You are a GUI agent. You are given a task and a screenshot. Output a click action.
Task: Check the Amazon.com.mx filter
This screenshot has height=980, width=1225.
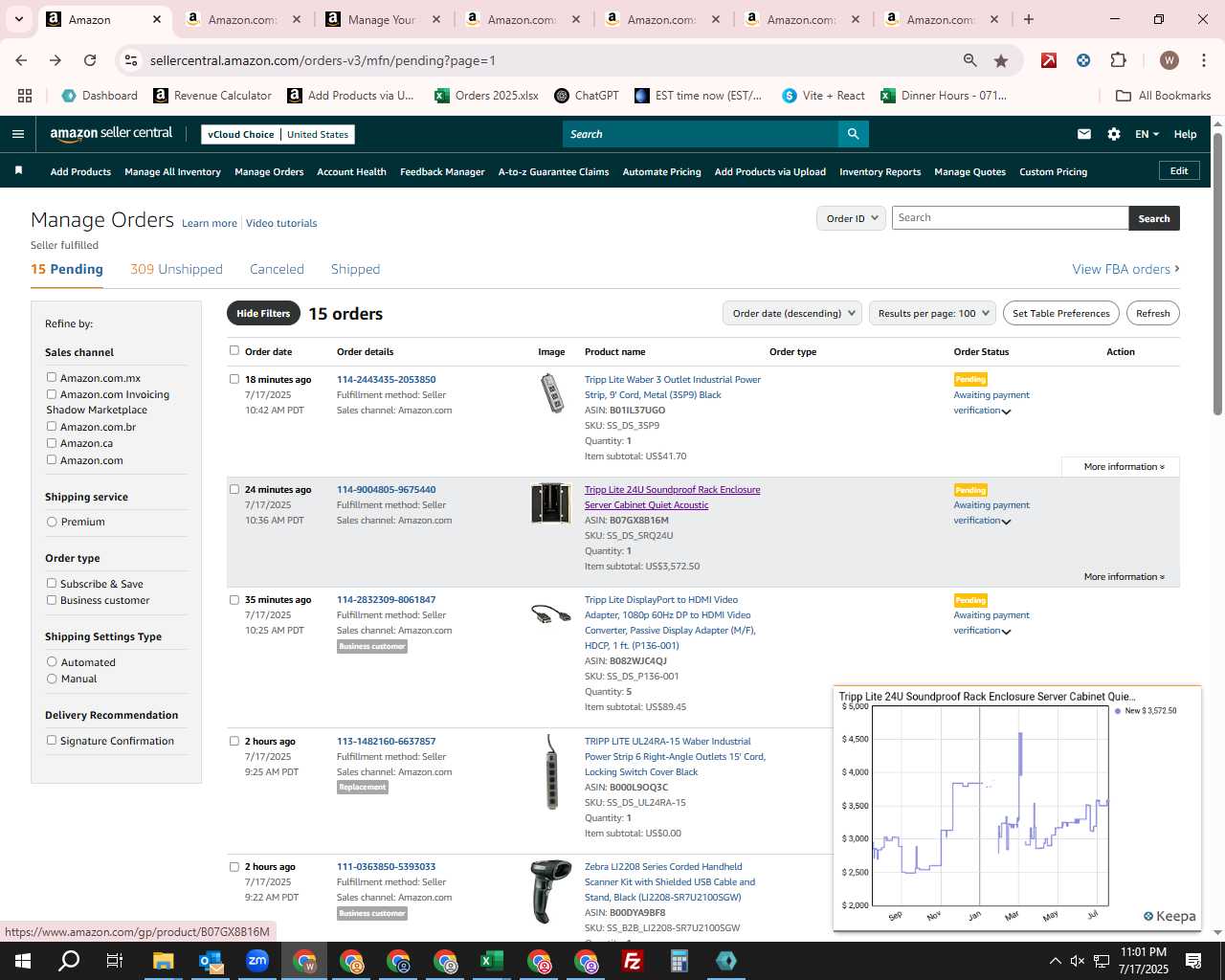click(52, 377)
